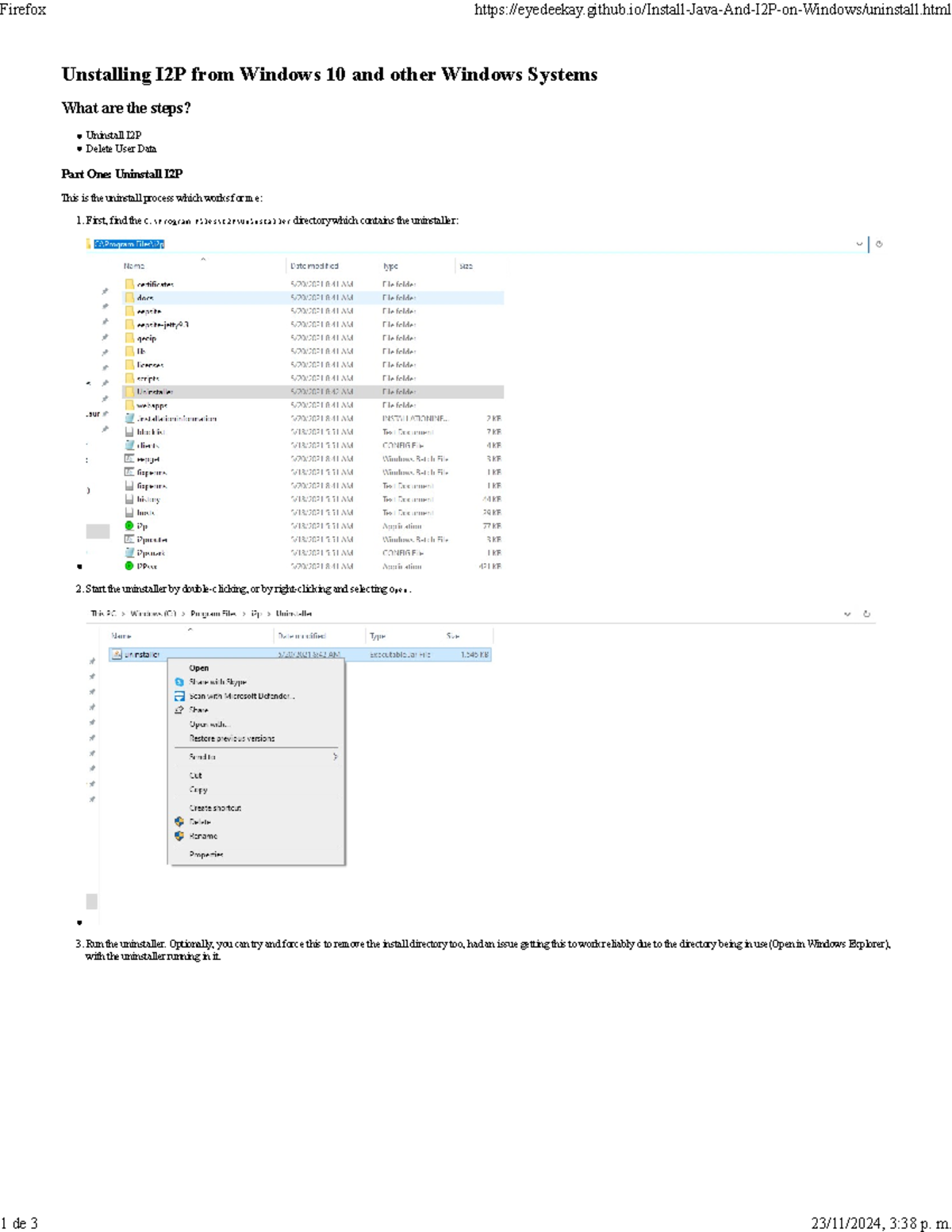Click the "Executable Jar File" type cell

click(x=401, y=654)
